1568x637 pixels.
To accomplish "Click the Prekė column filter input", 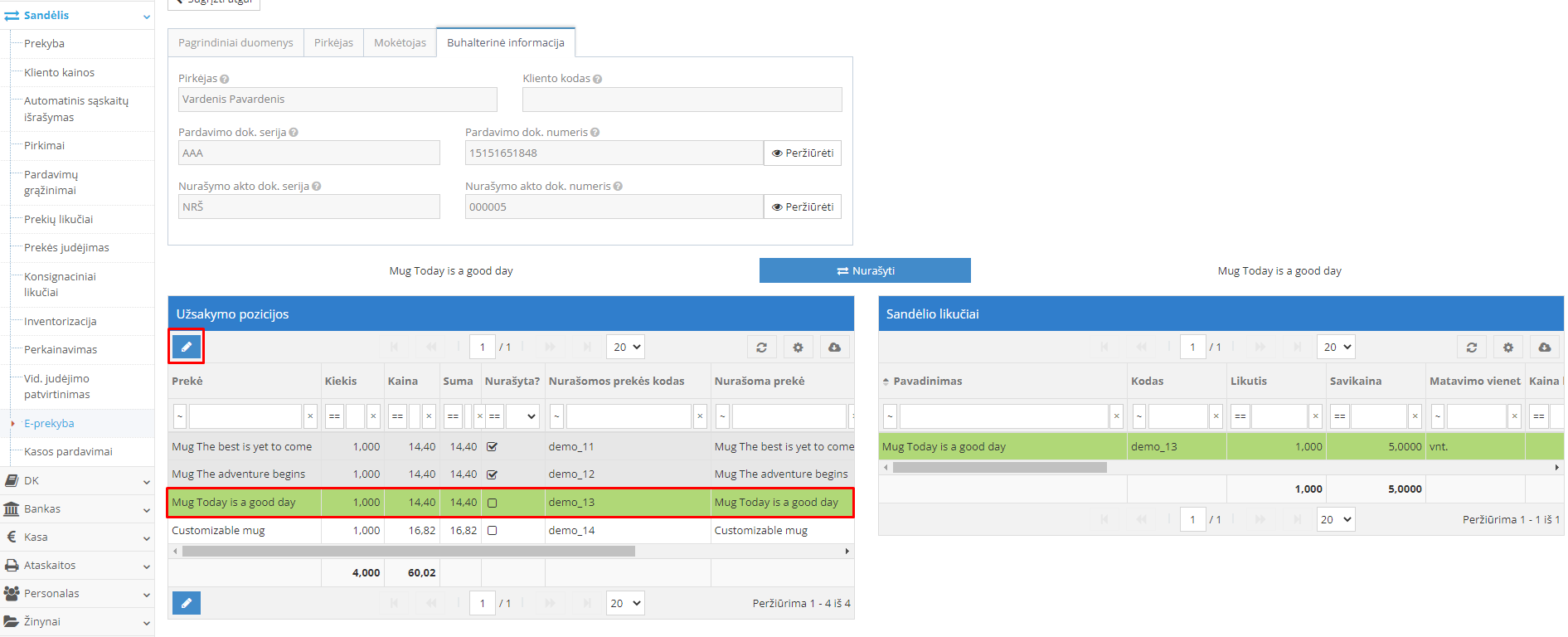I will [x=245, y=416].
